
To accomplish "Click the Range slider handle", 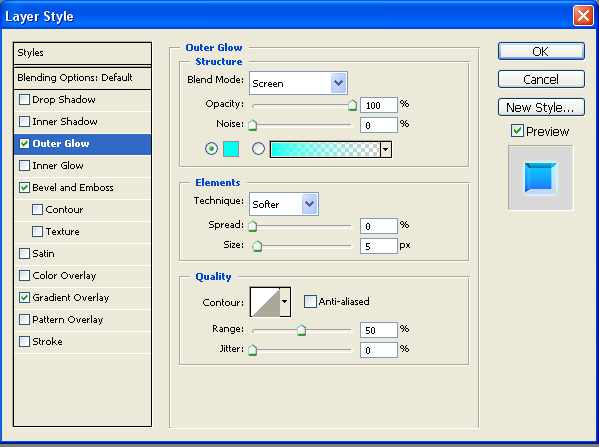I will click(301, 330).
